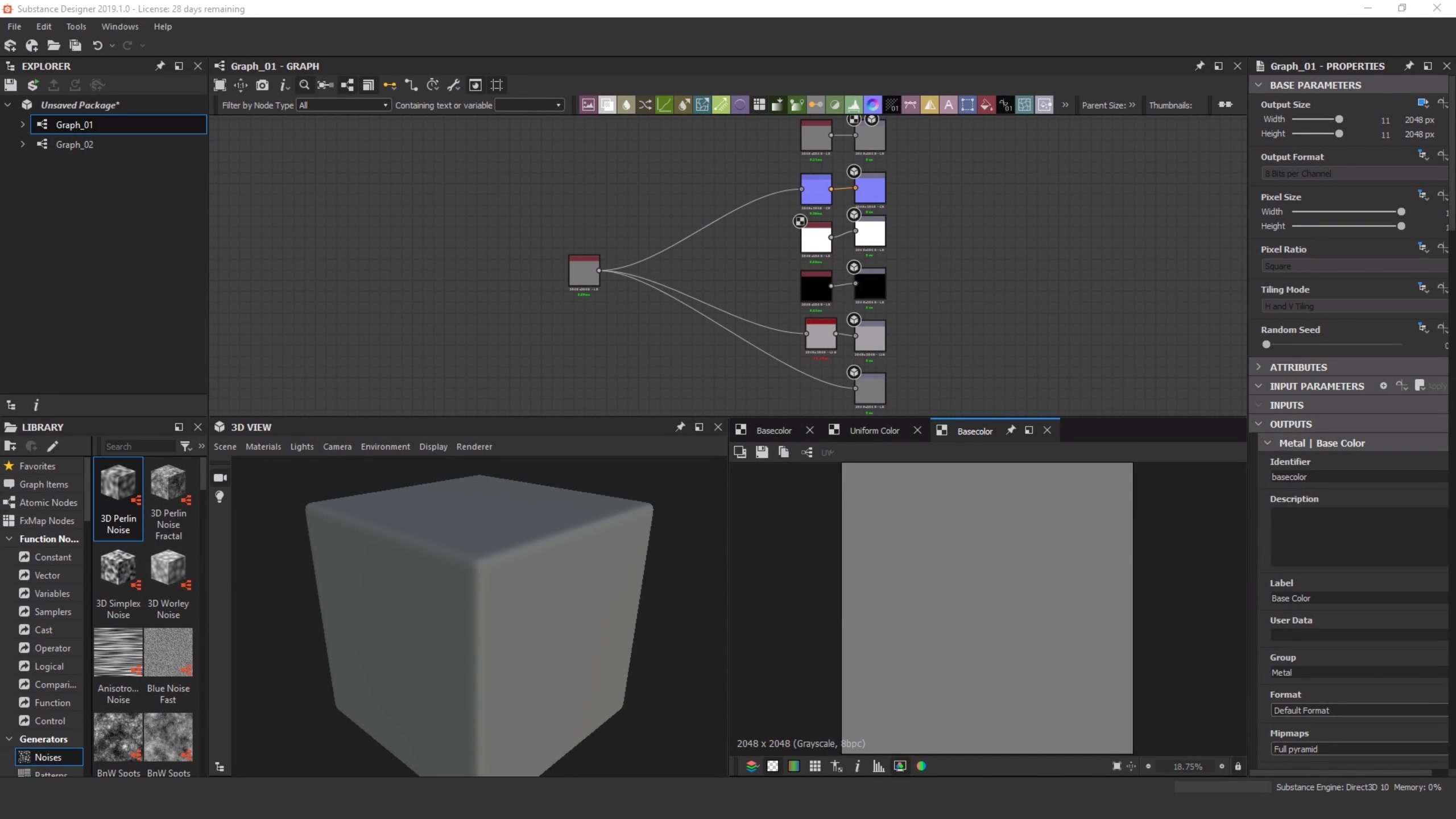Drag the Output Size Width slider

click(1338, 119)
